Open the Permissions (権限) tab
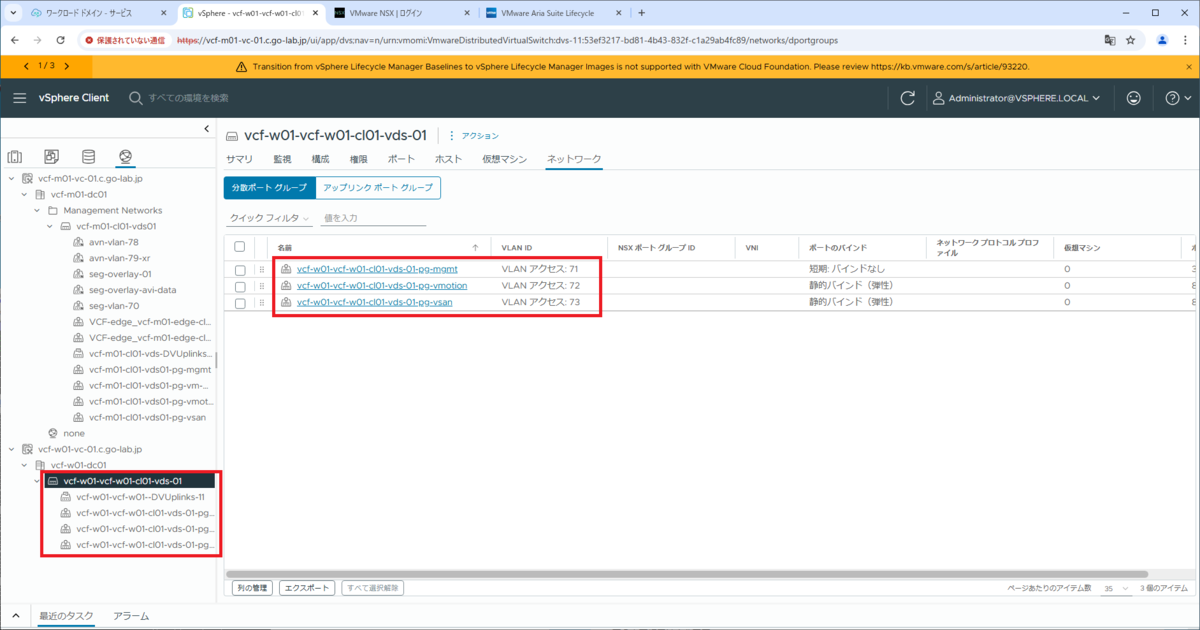This screenshot has height=630, width=1200. coord(358,159)
